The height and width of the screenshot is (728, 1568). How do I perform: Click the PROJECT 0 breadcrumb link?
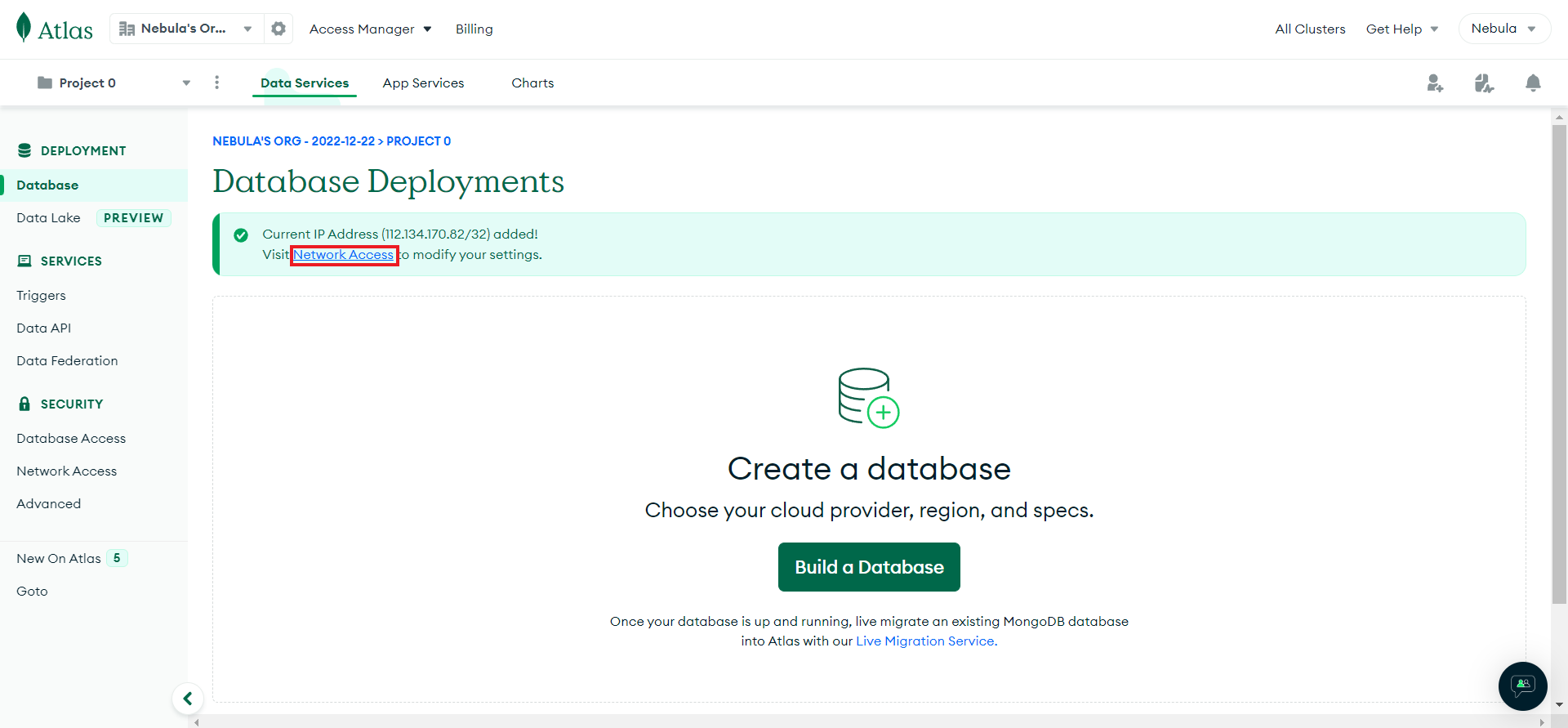click(x=418, y=141)
